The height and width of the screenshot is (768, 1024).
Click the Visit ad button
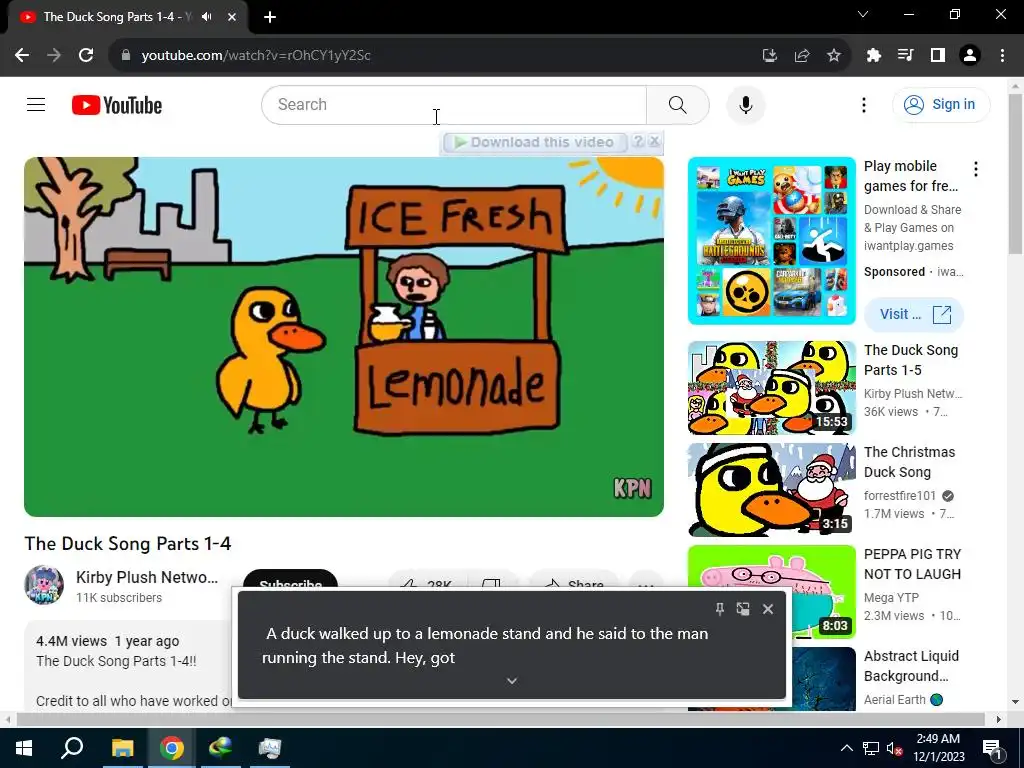click(x=914, y=314)
